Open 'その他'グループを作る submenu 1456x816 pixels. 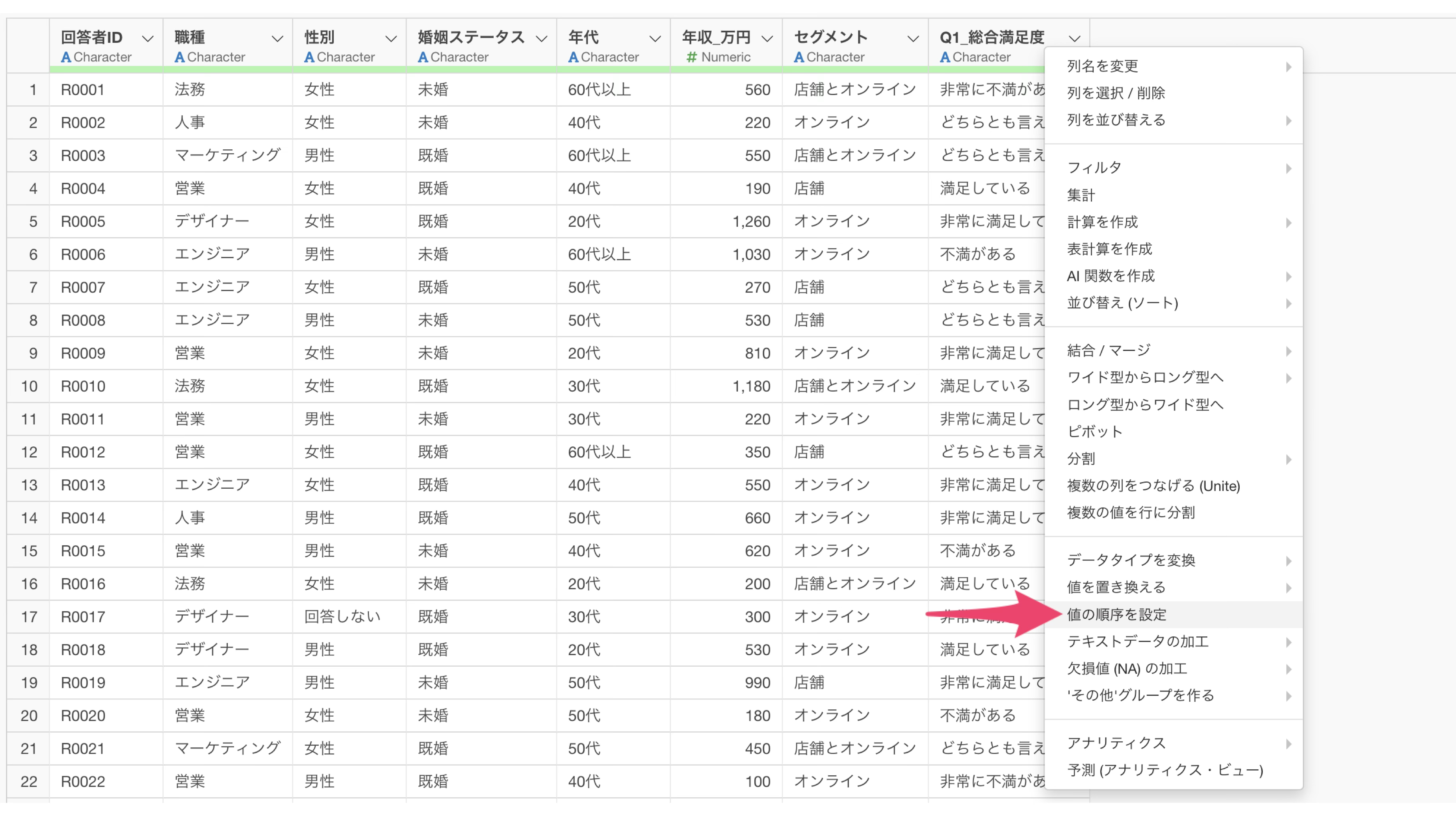(x=1173, y=695)
